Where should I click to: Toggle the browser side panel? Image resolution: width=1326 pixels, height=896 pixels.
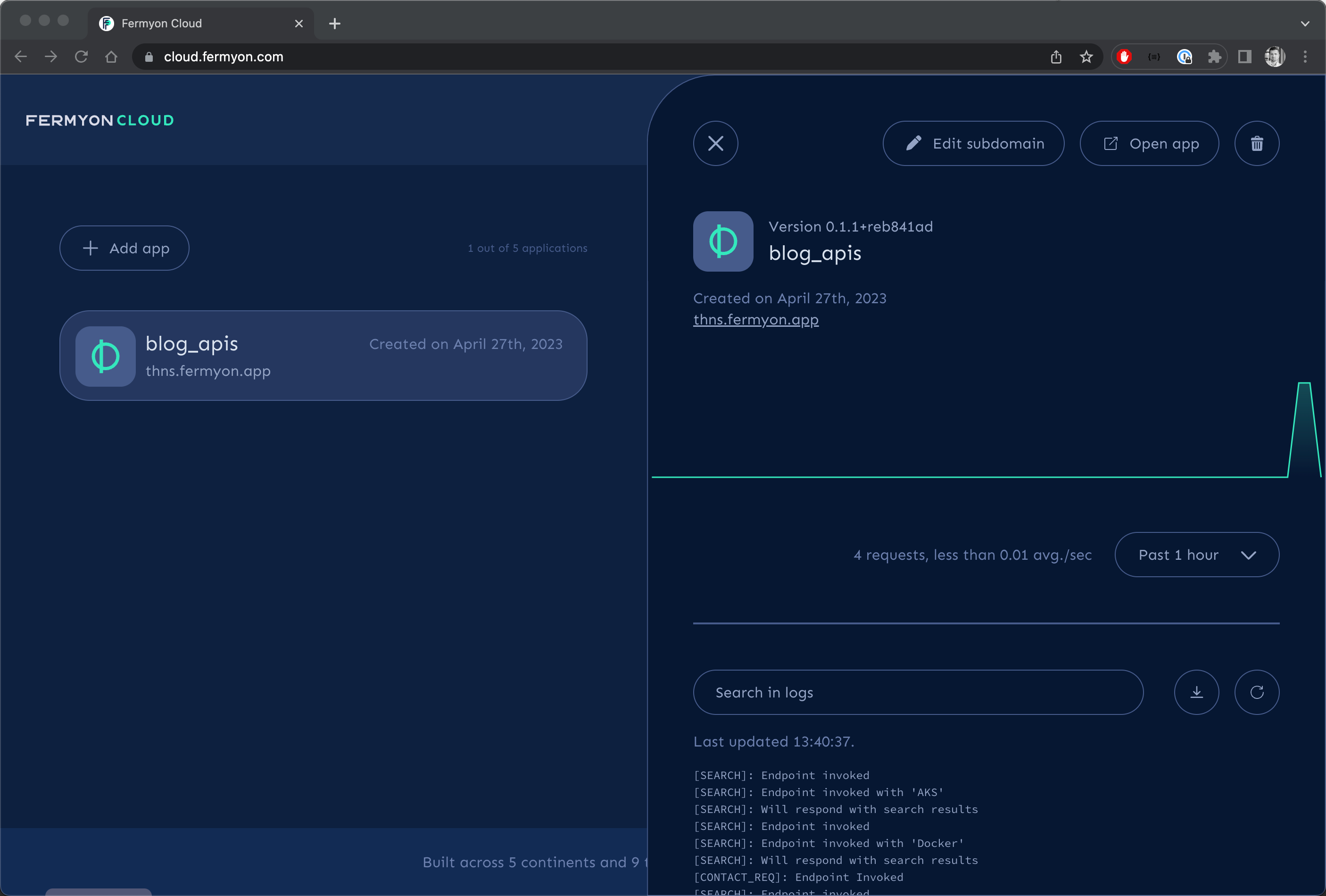tap(1244, 57)
